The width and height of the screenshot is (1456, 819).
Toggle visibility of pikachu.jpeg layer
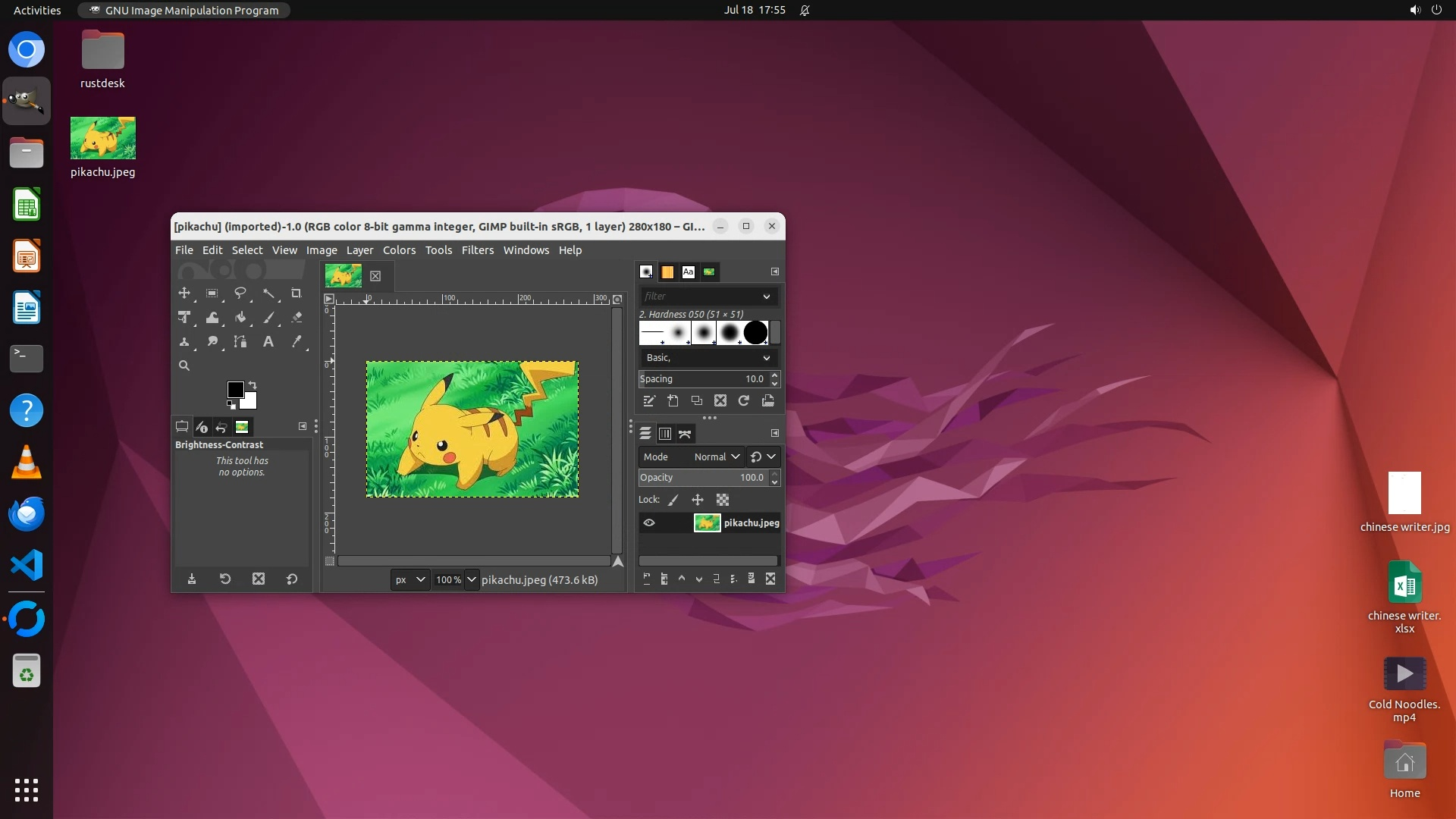pyautogui.click(x=649, y=522)
